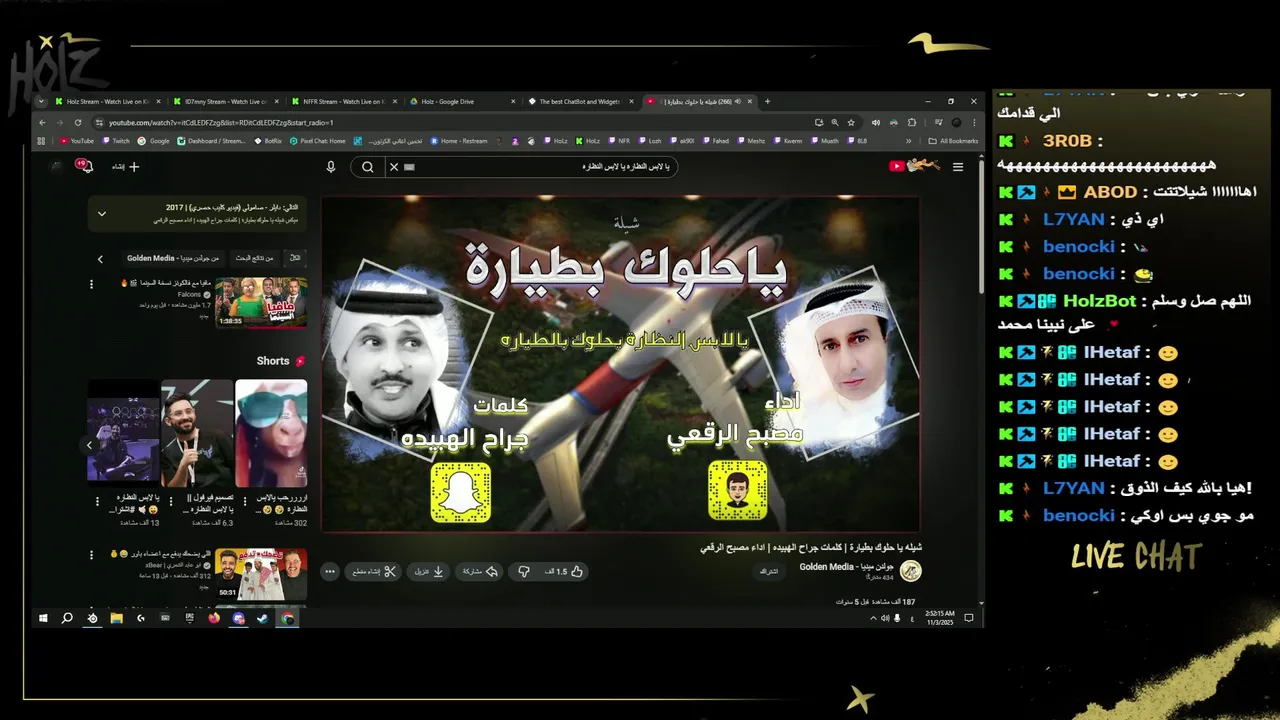This screenshot has height=720, width=1280.
Task: Click the YouTube search magnifier button
Action: (x=368, y=167)
